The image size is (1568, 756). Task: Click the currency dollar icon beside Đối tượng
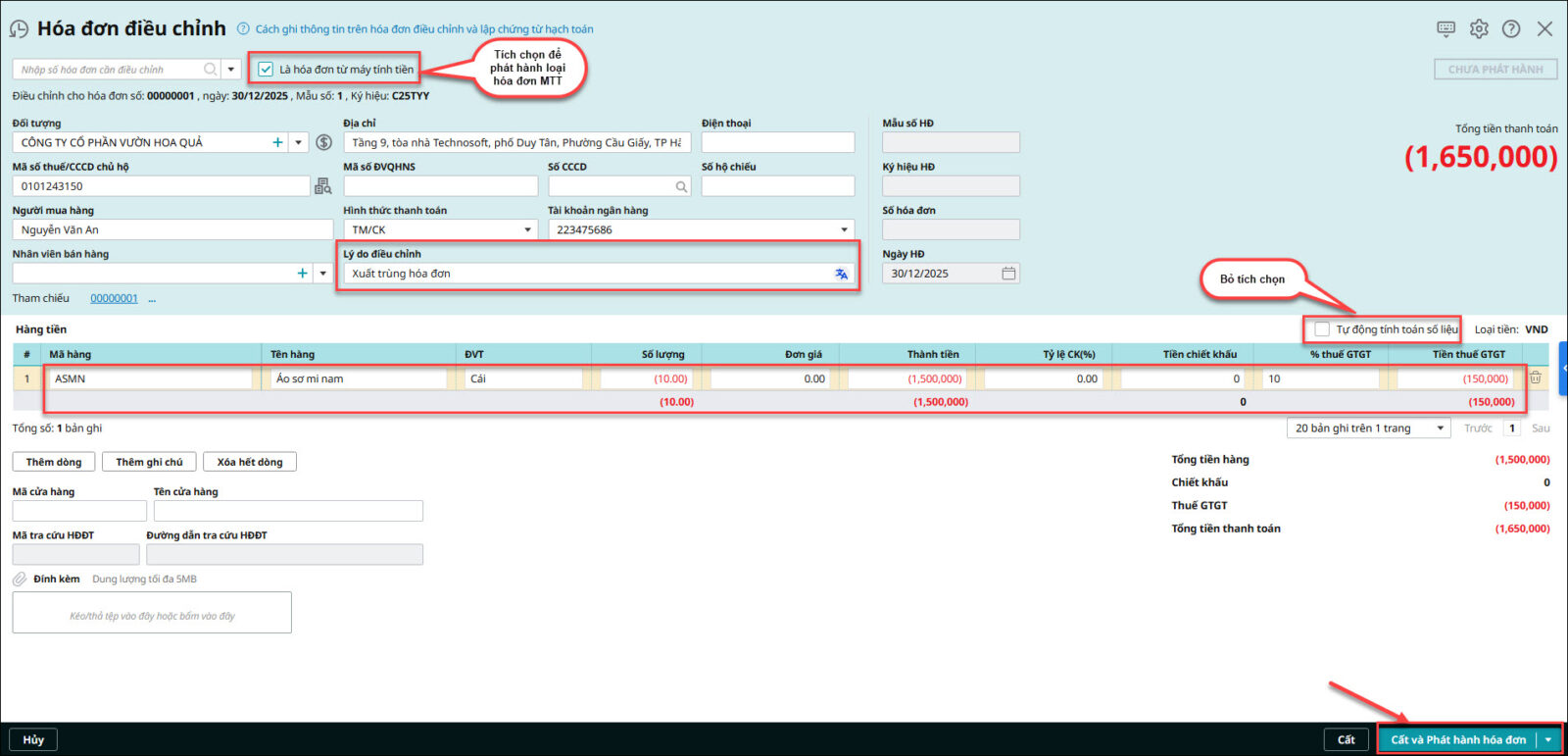click(324, 142)
